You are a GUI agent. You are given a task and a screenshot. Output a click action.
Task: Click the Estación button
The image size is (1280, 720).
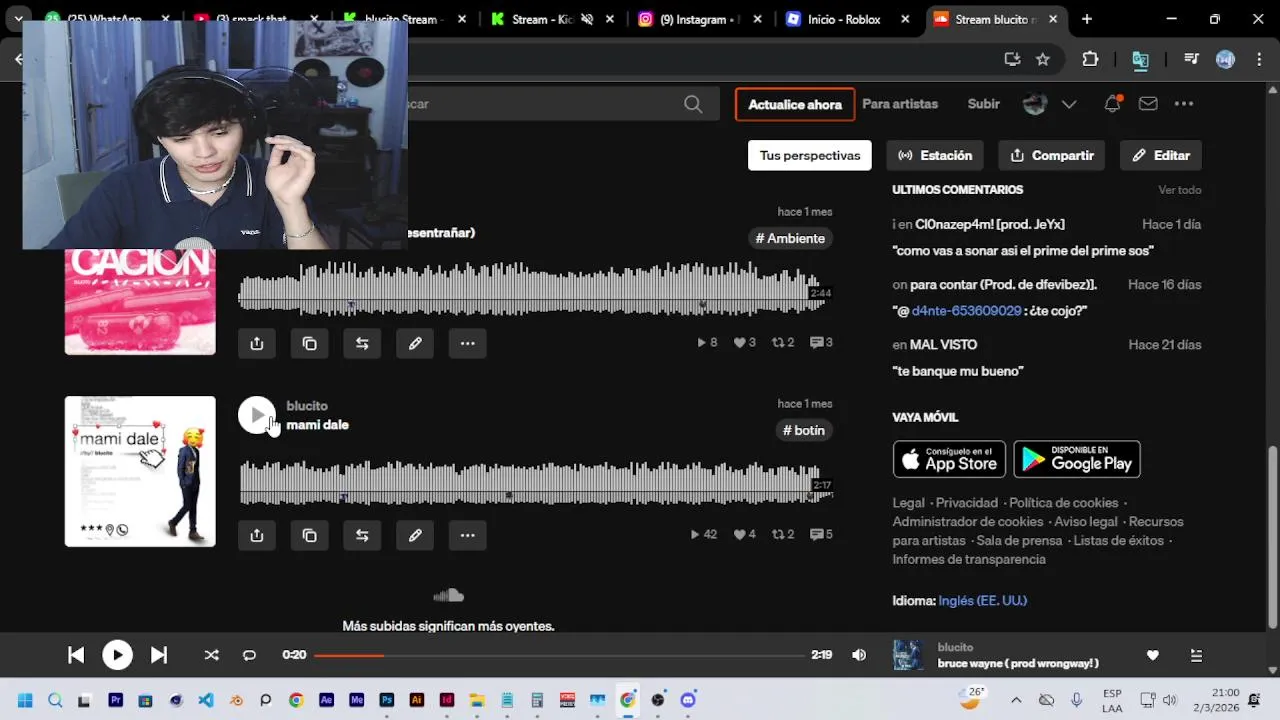click(x=935, y=155)
